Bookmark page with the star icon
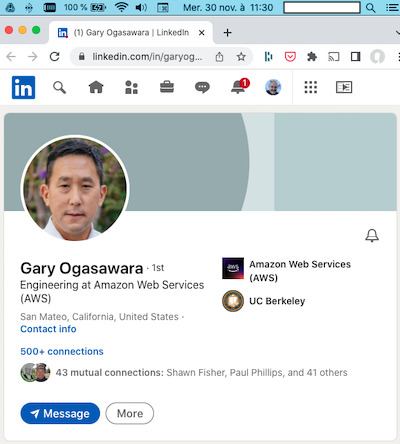This screenshot has width=400, height=444. [241, 57]
